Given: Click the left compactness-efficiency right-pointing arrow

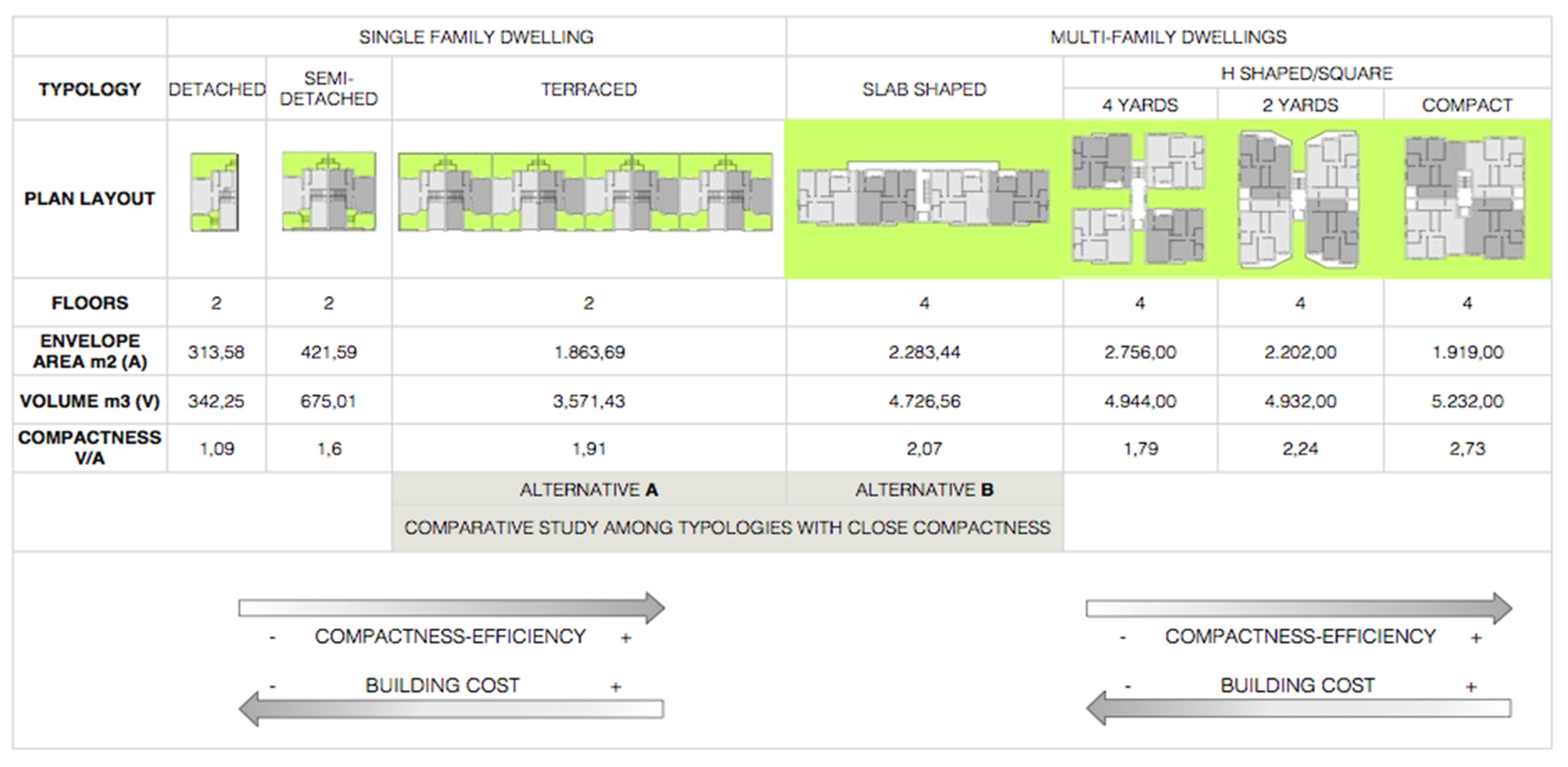Looking at the screenshot, I should click(451, 608).
